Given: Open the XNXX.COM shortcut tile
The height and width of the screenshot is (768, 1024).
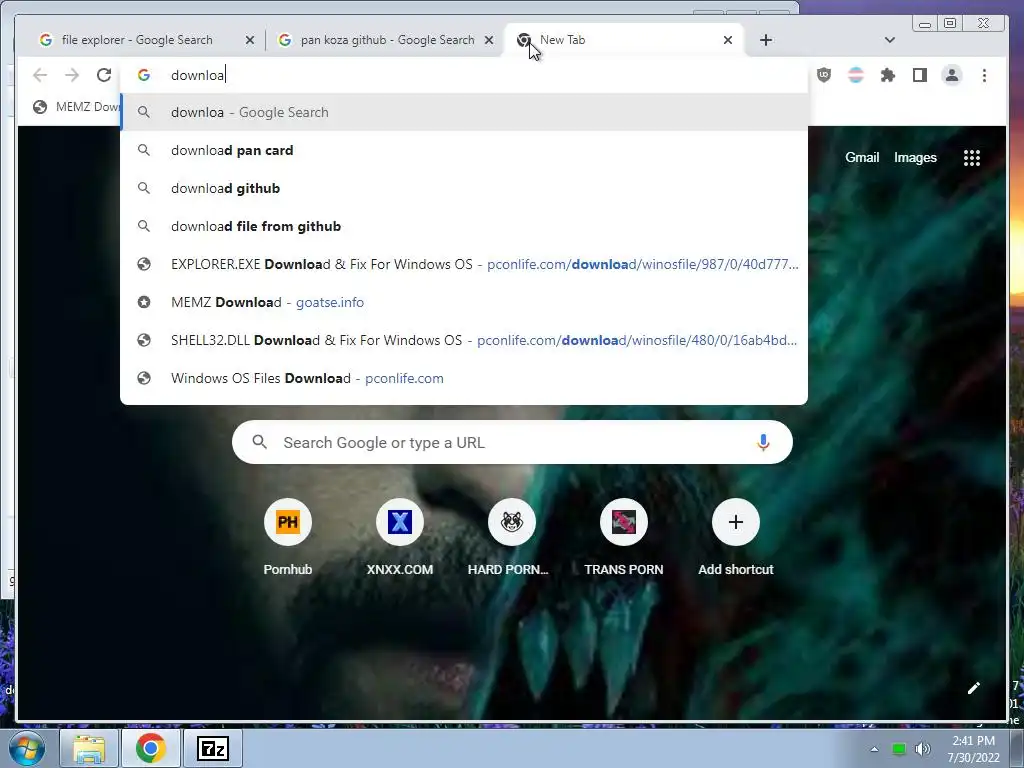Looking at the screenshot, I should pos(400,537).
